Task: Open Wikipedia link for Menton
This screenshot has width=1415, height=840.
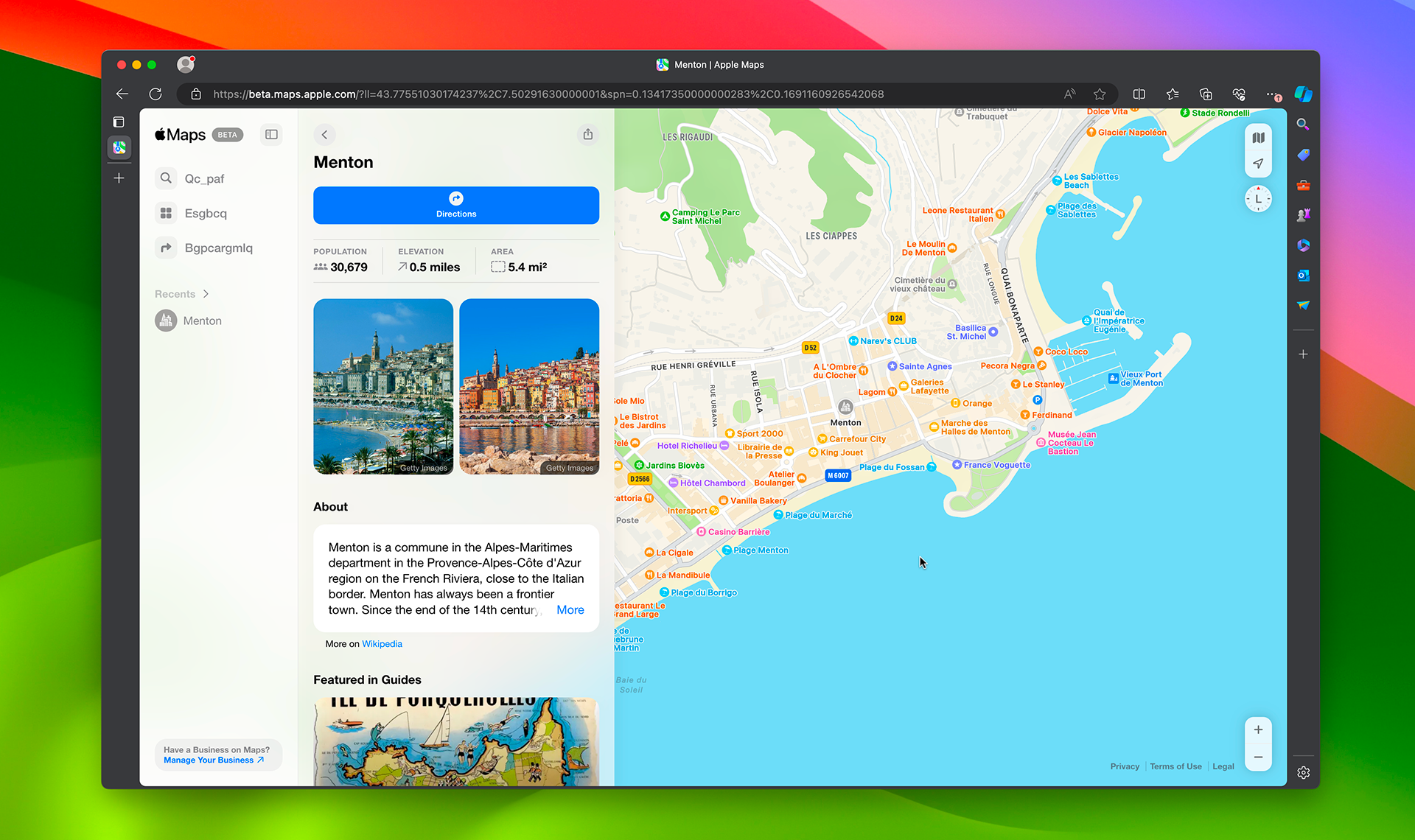Action: click(381, 643)
